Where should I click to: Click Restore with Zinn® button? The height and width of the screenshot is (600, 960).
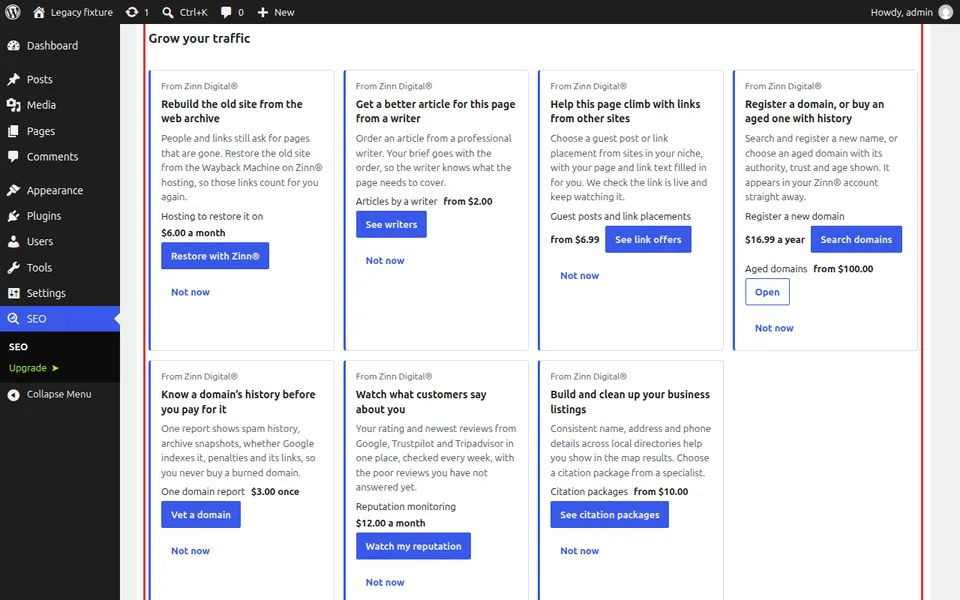[x=215, y=256]
